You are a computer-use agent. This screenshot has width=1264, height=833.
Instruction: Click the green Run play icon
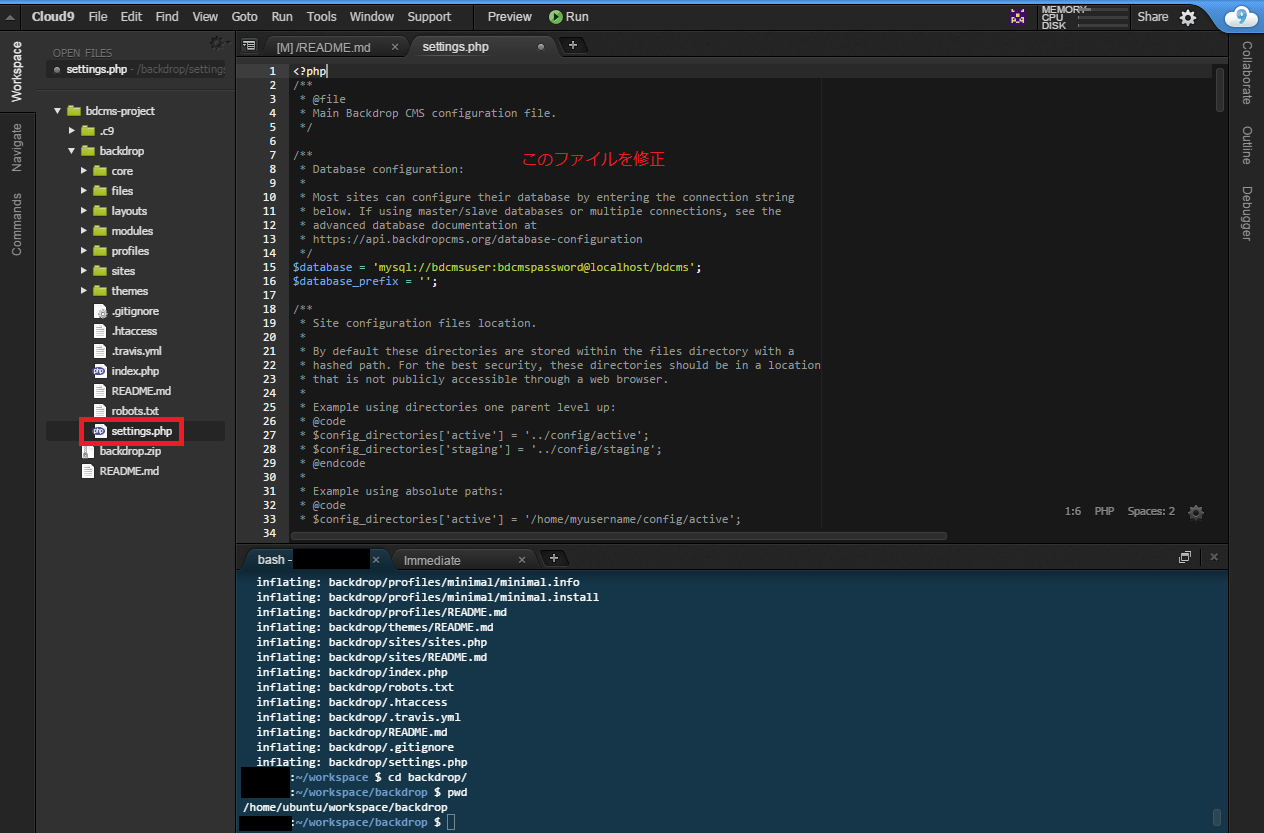[555, 17]
